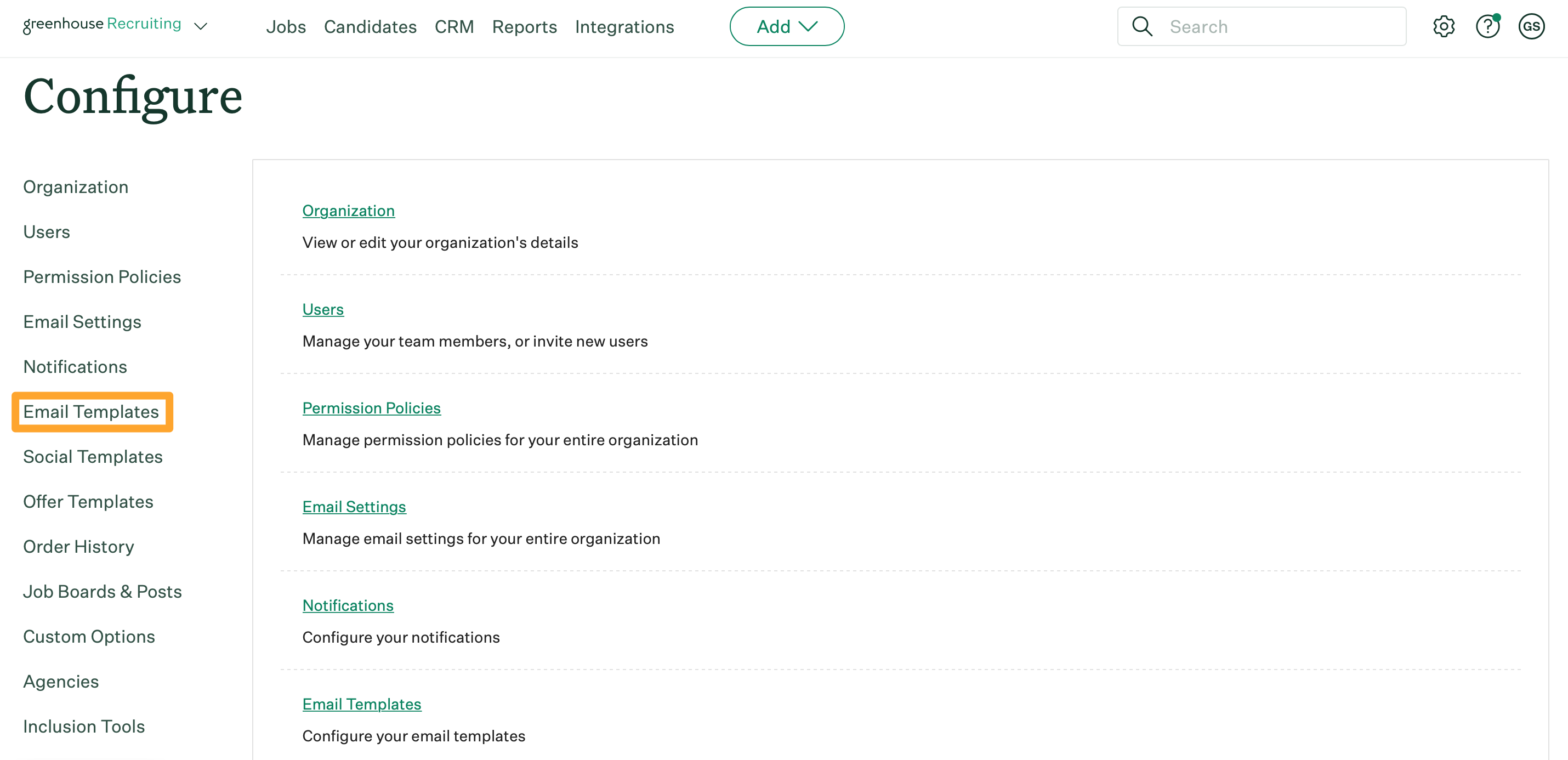Navigate to Jobs menu item
Screen dimensions: 1568x760
click(x=286, y=27)
